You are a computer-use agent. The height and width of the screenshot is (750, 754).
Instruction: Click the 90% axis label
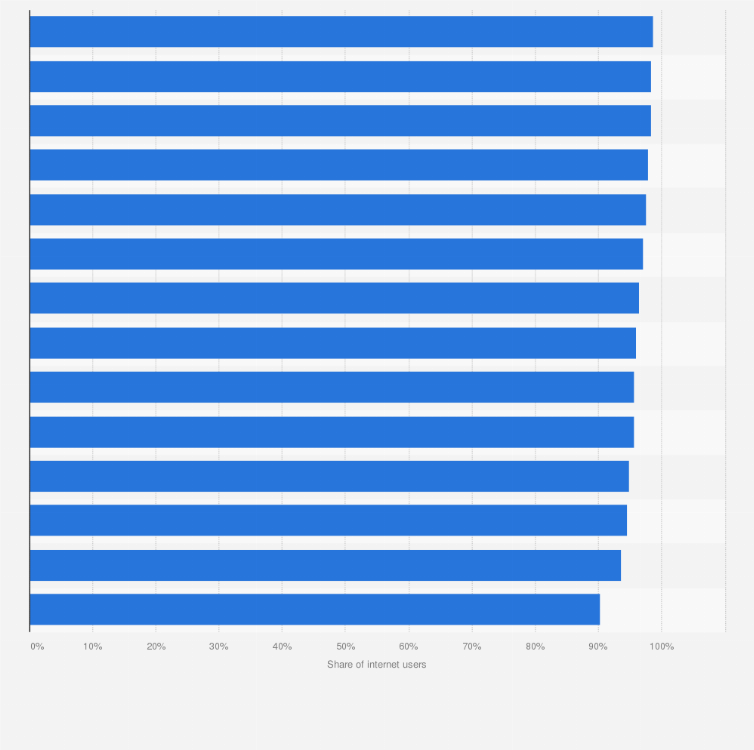click(x=598, y=647)
